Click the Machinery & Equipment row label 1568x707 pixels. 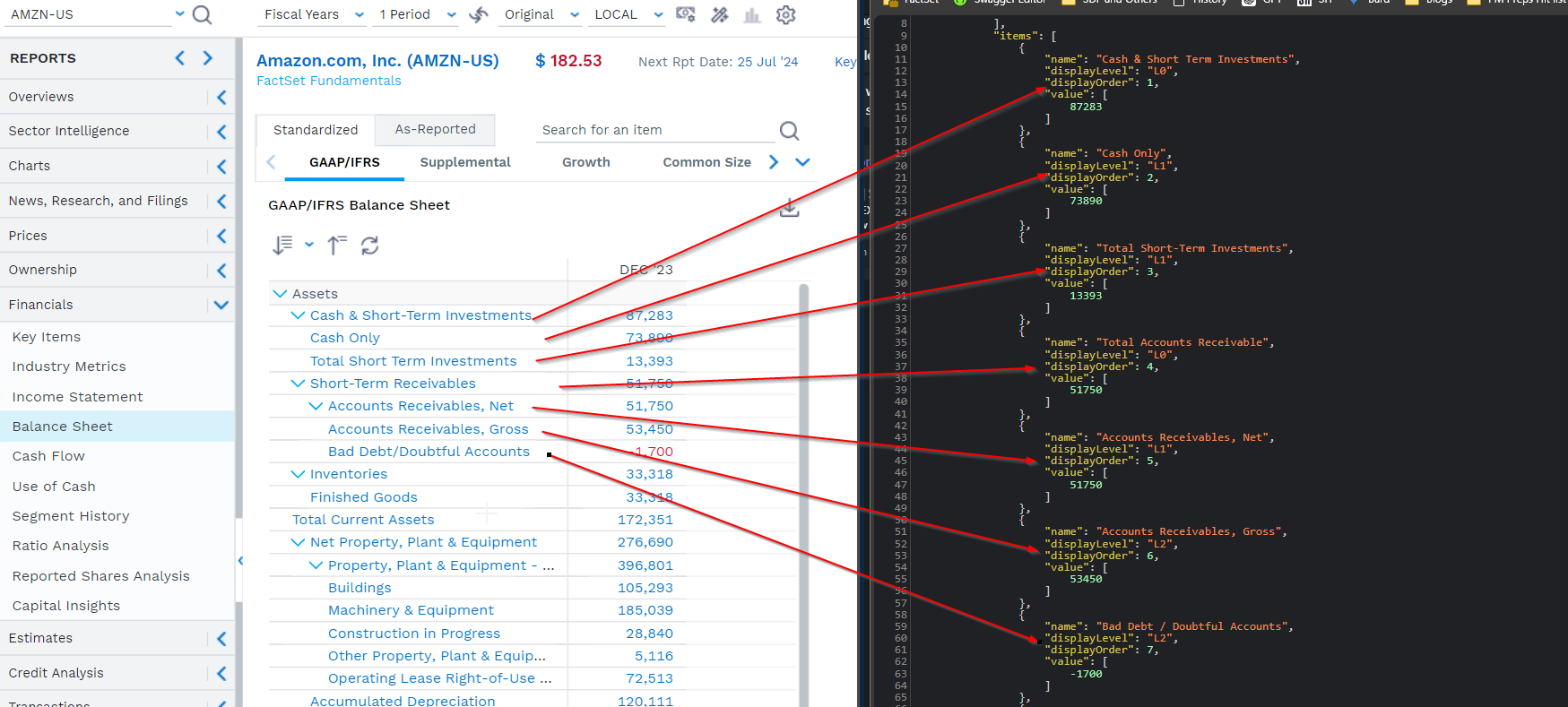(x=411, y=610)
